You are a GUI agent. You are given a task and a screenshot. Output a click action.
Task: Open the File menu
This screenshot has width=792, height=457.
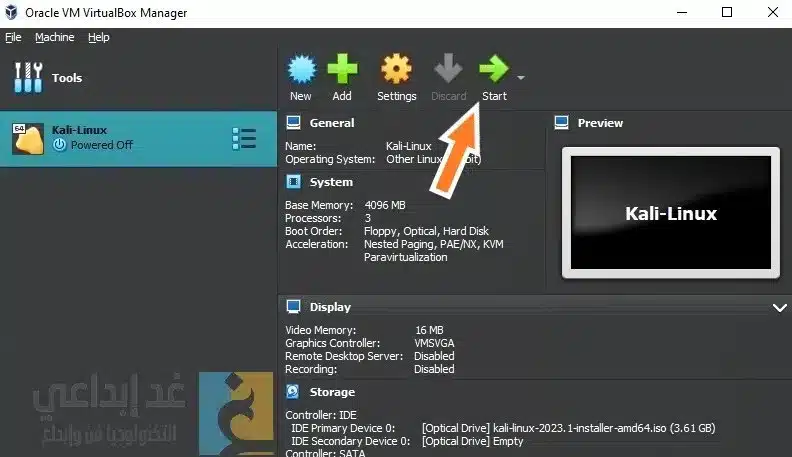click(x=13, y=37)
